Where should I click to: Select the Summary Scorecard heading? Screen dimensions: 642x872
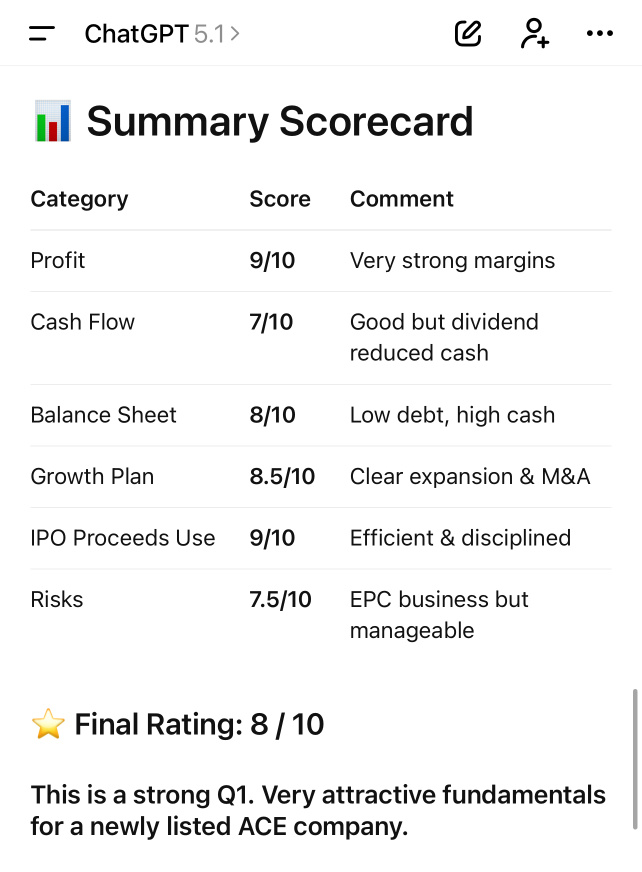coord(280,121)
